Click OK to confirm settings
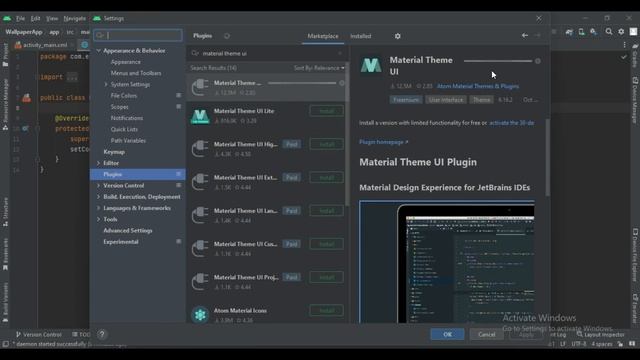The image size is (640, 360). [447, 334]
